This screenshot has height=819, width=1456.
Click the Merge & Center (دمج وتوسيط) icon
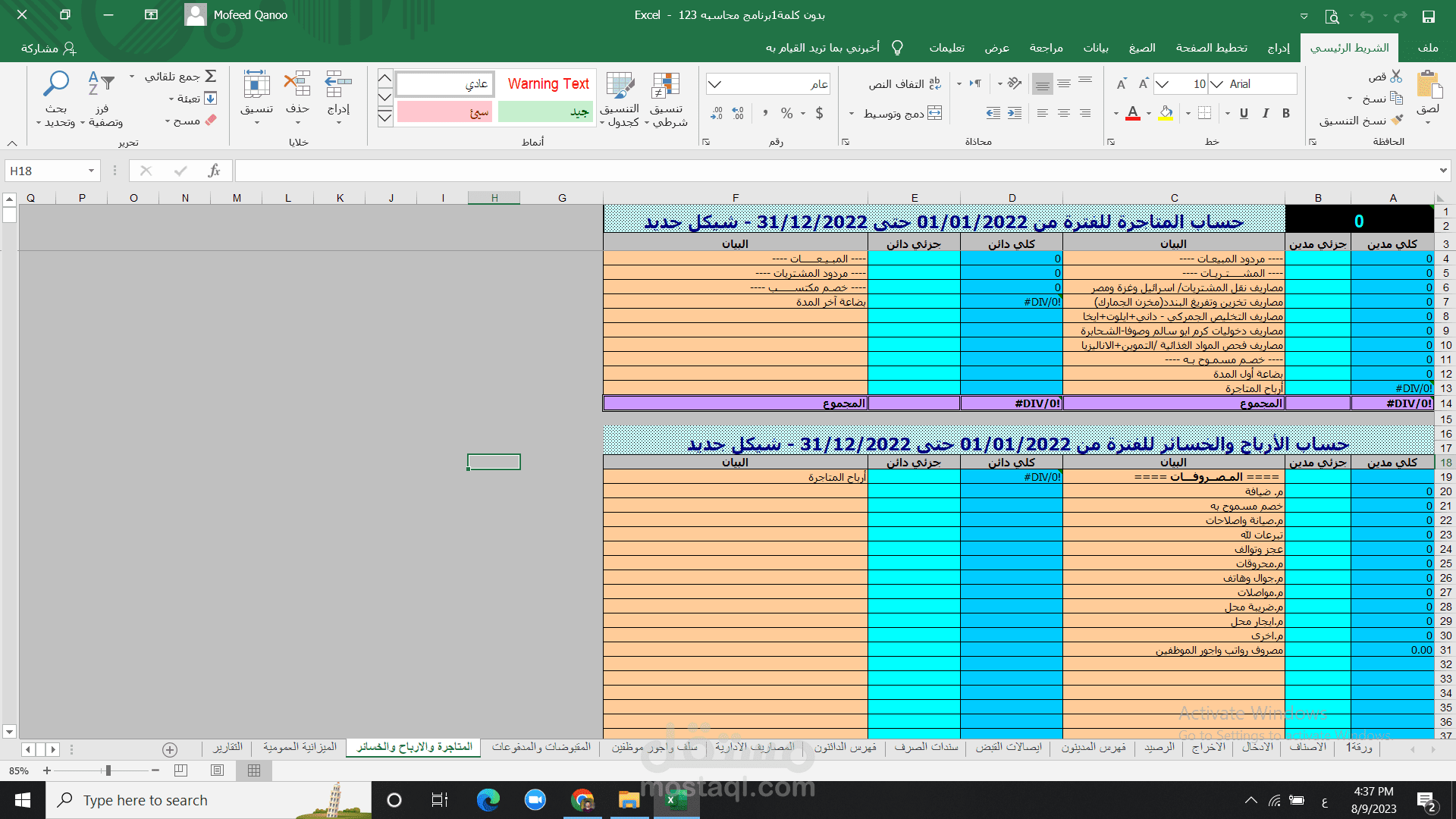click(935, 114)
